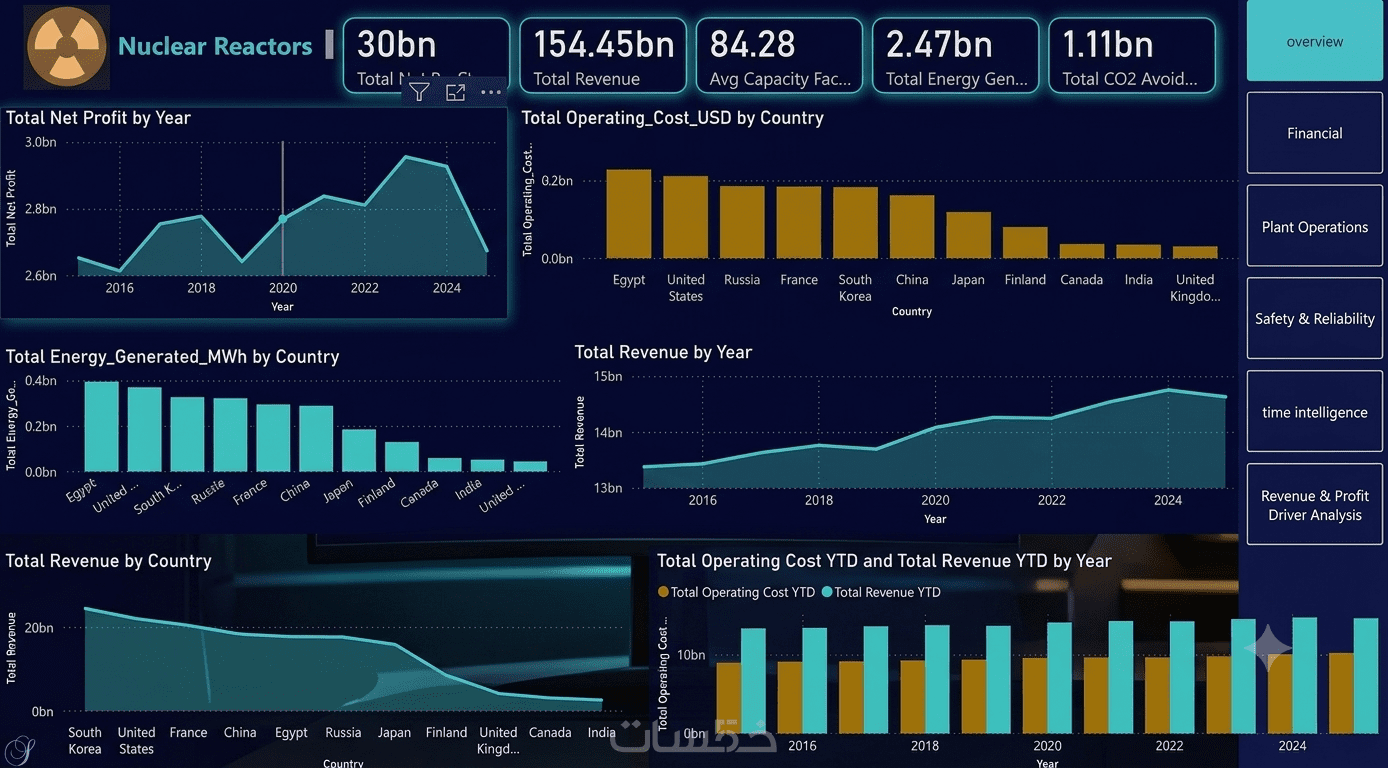Open more options ellipsis on Net Profit chart
The height and width of the screenshot is (768, 1388).
click(x=491, y=92)
